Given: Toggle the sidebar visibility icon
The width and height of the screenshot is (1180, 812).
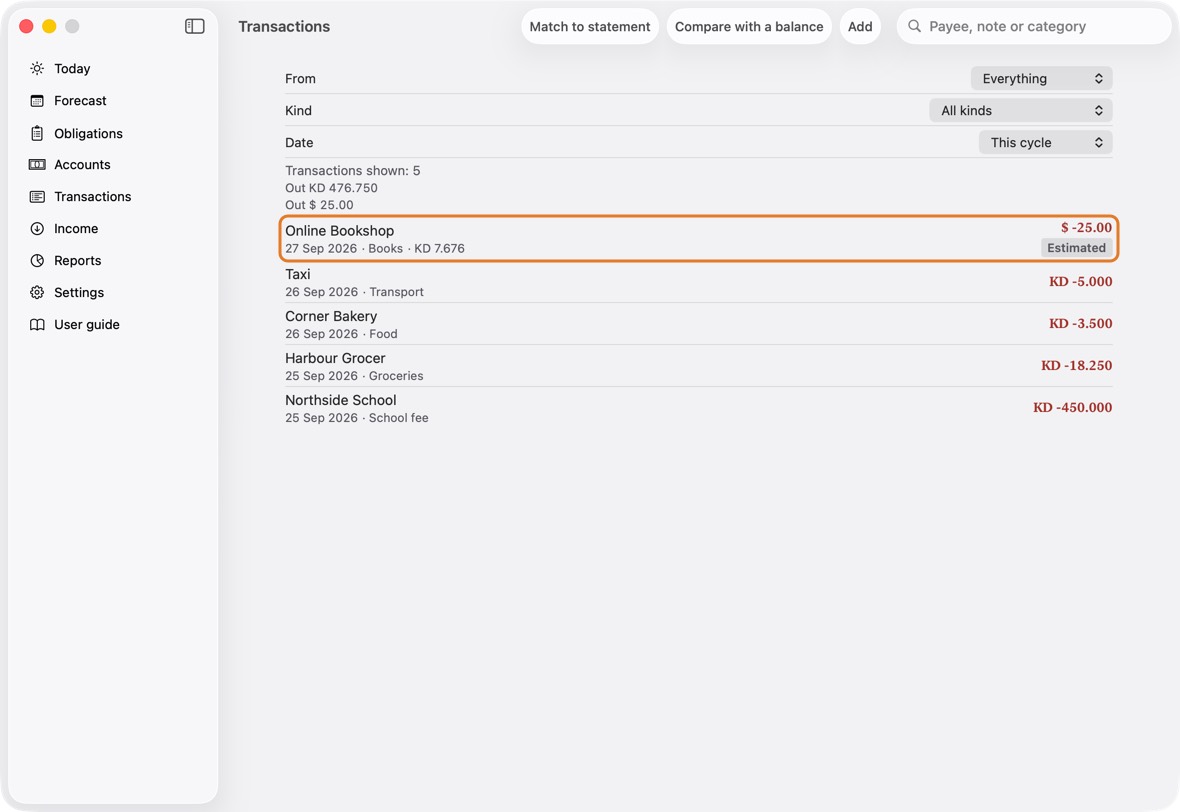Looking at the screenshot, I should [x=194, y=26].
